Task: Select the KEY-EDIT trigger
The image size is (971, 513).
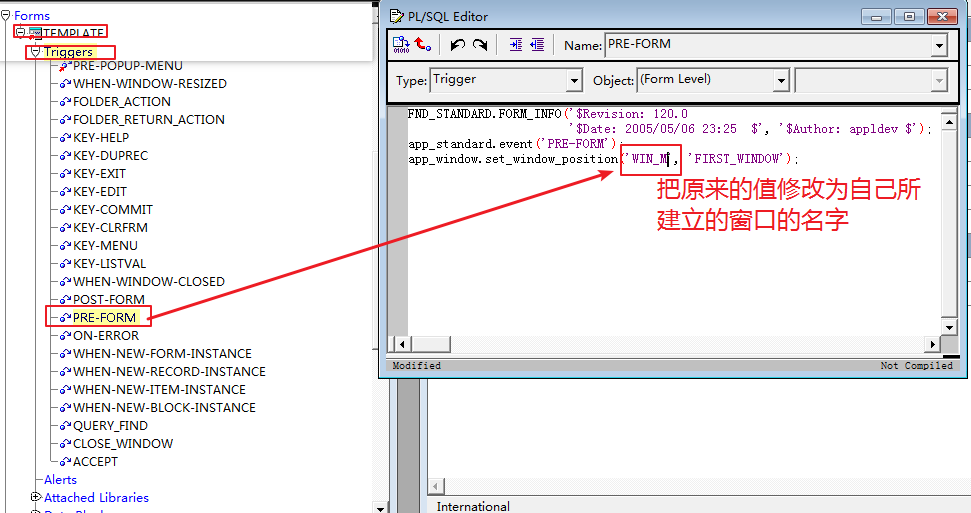Action: coord(100,191)
